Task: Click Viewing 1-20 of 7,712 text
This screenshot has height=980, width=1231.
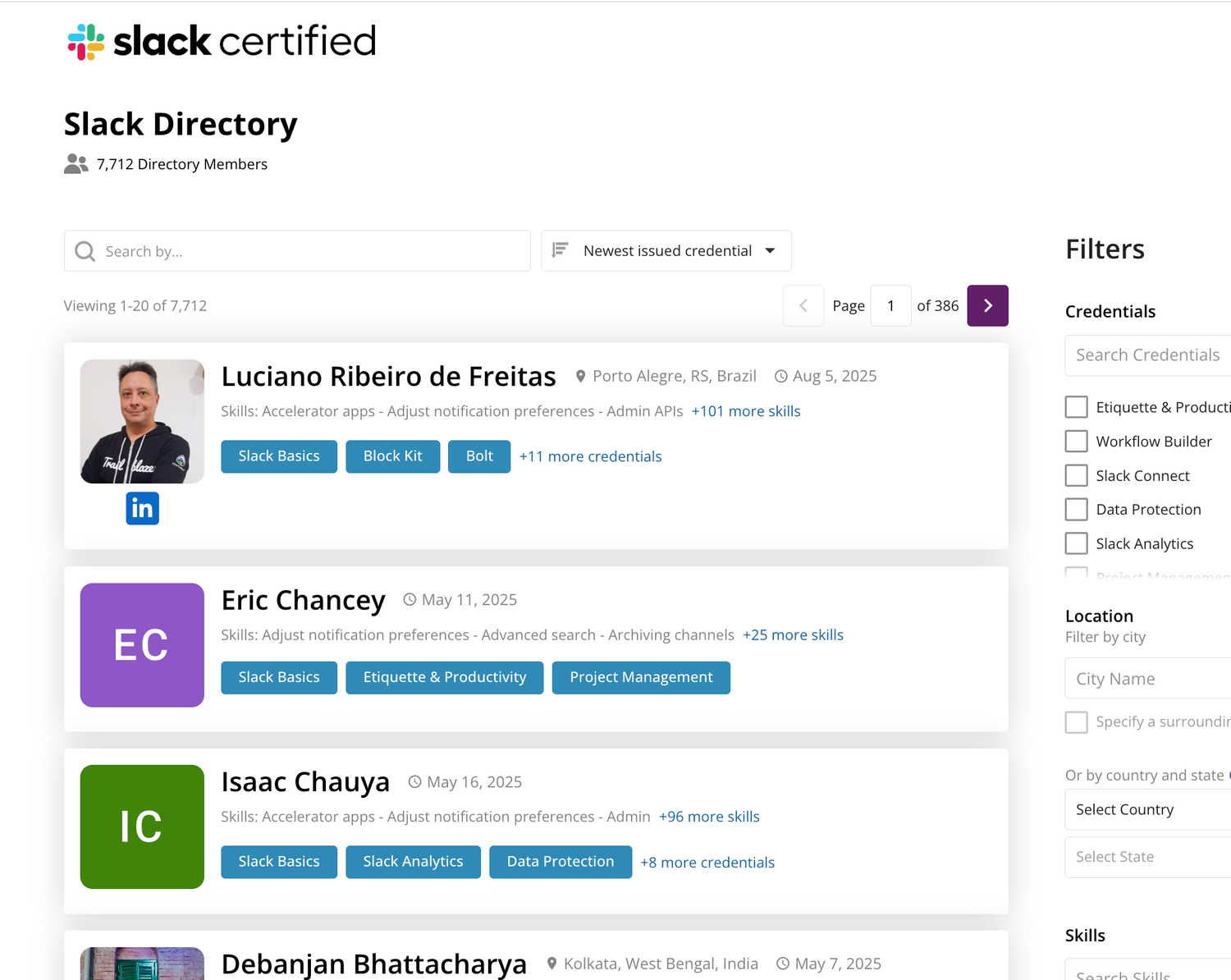Action: (135, 306)
